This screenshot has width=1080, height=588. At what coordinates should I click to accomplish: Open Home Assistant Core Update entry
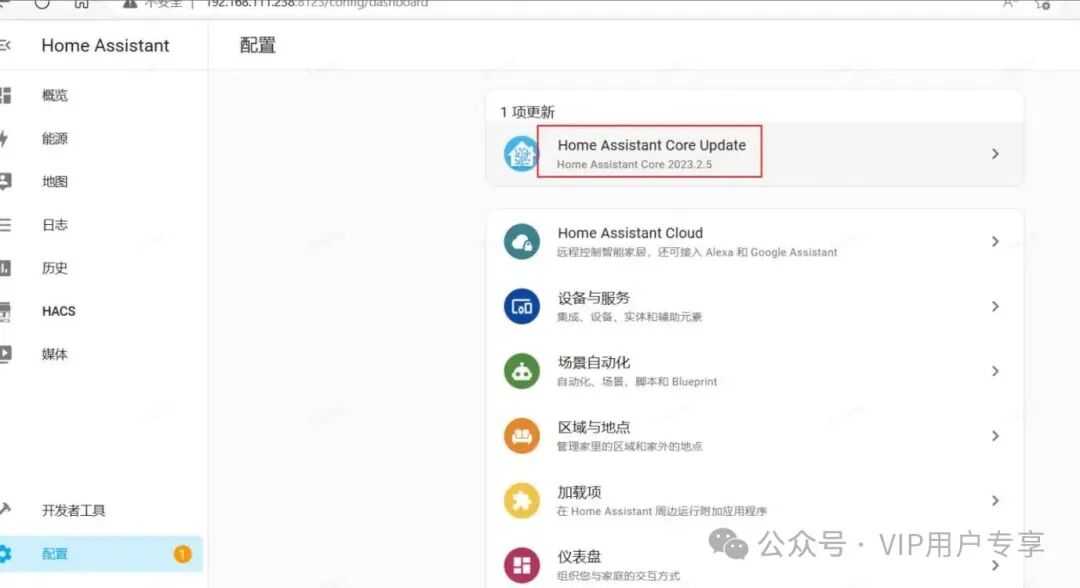point(754,154)
